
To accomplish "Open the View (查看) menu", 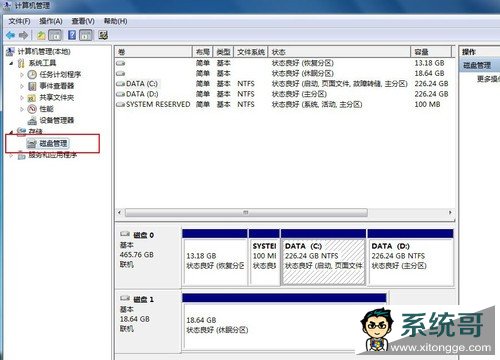I will (83, 21).
